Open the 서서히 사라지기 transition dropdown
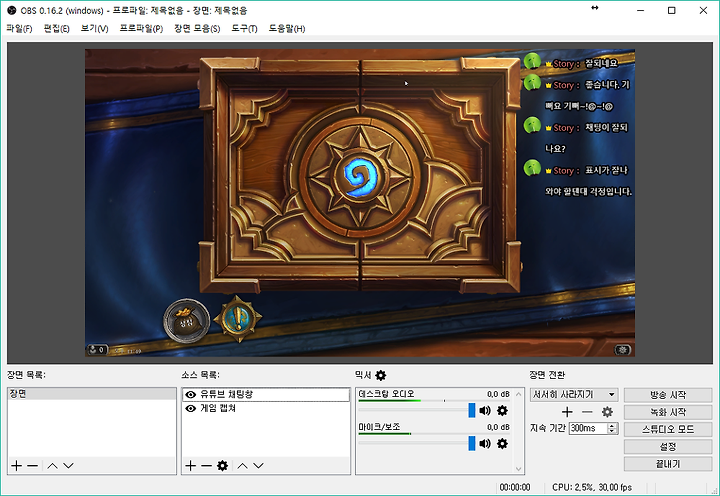The image size is (720, 496). [574, 395]
